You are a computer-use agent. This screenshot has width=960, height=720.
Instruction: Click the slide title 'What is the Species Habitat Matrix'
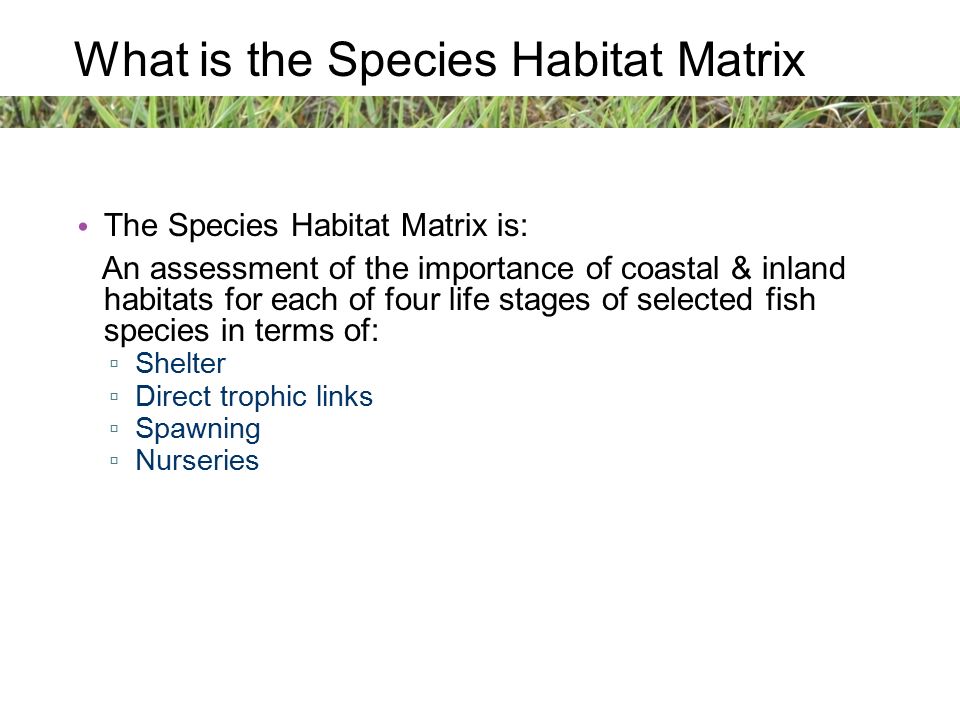[440, 60]
